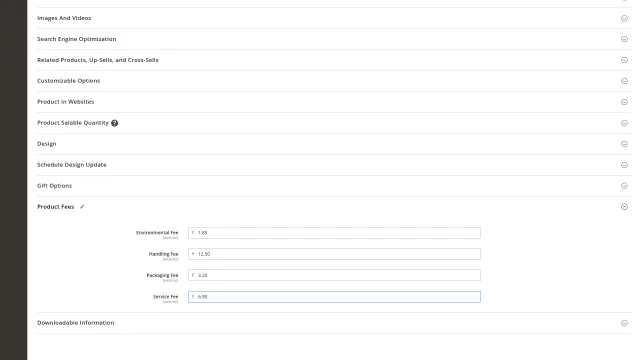Click the Service Fee input field

(334, 297)
